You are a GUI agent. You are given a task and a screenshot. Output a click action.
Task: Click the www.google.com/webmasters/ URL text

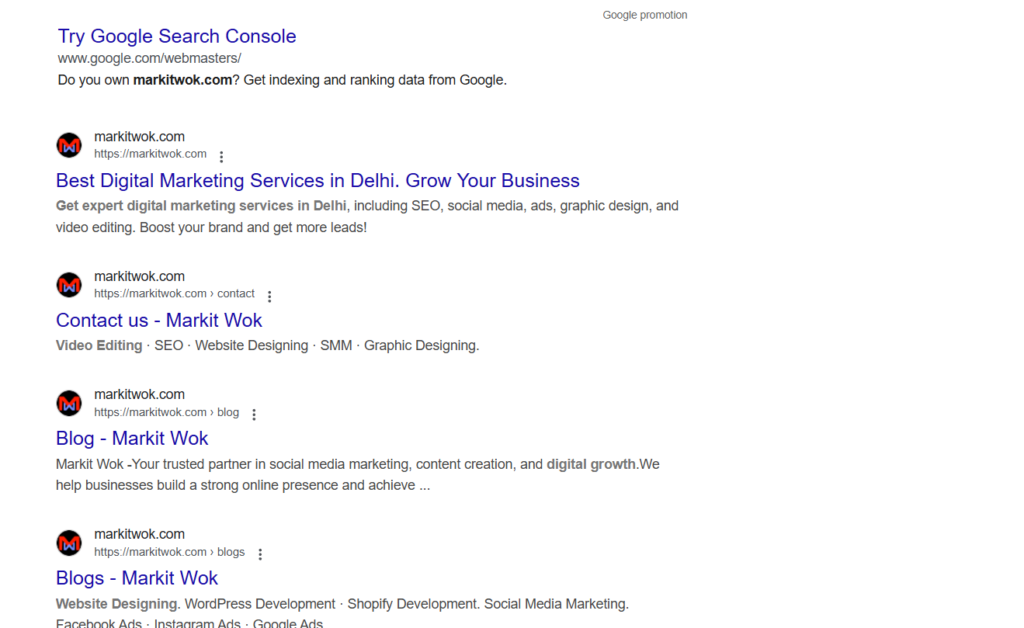click(149, 58)
